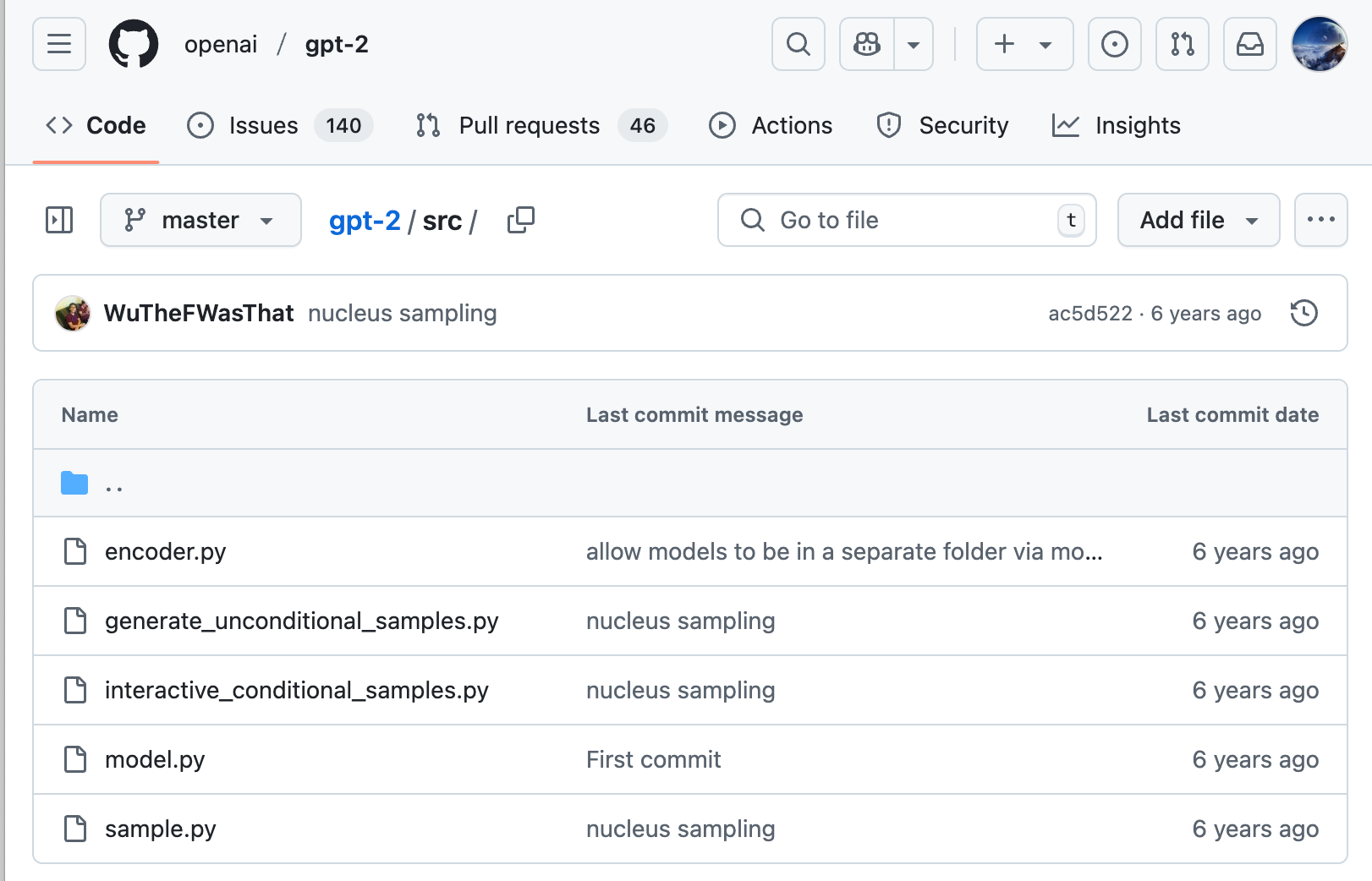Click the gpt-2 repository name in header

(x=337, y=44)
